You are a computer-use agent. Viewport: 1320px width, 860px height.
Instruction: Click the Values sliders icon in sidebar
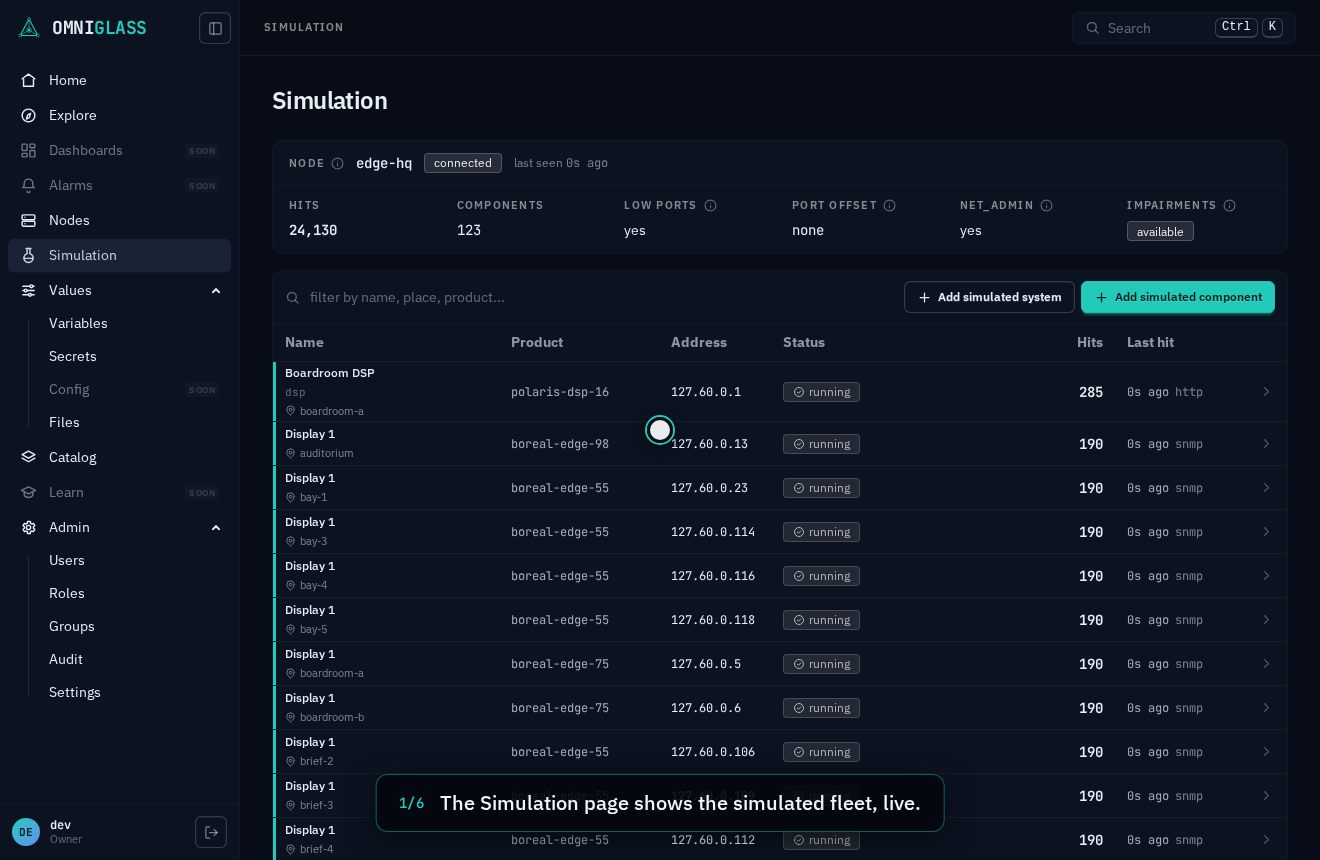(29, 290)
